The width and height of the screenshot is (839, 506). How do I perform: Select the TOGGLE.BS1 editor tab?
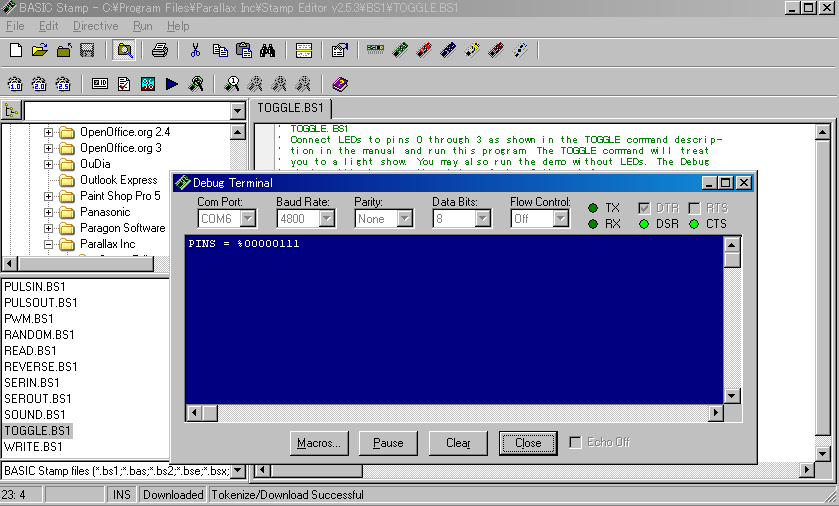click(291, 108)
